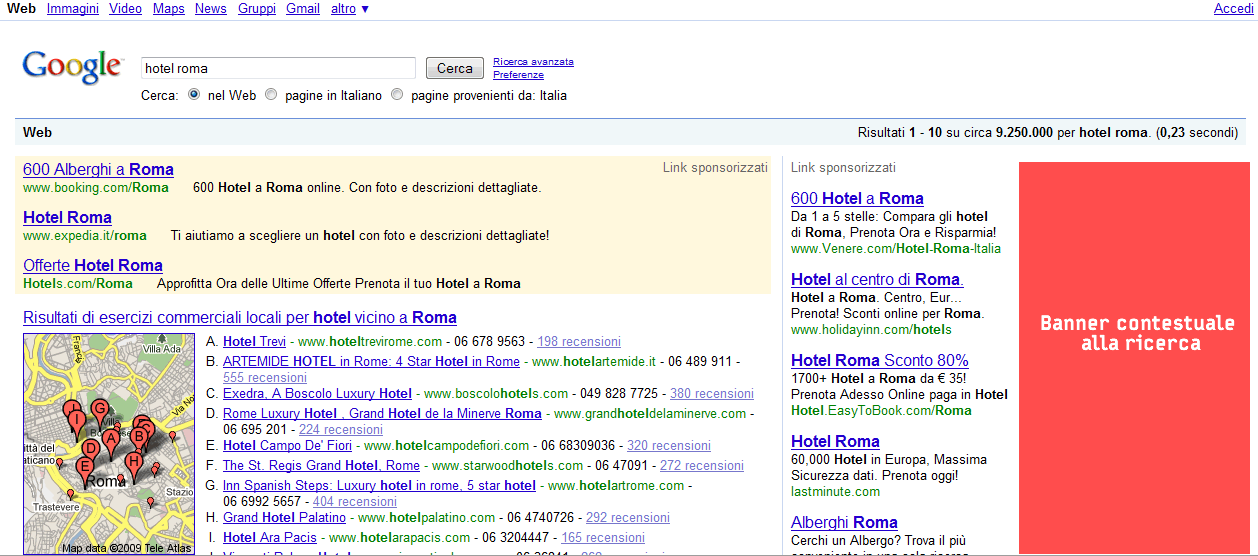Viewport: 1258px width, 556px height.
Task: Open '224 recensioni' reviews link
Action: [341, 430]
